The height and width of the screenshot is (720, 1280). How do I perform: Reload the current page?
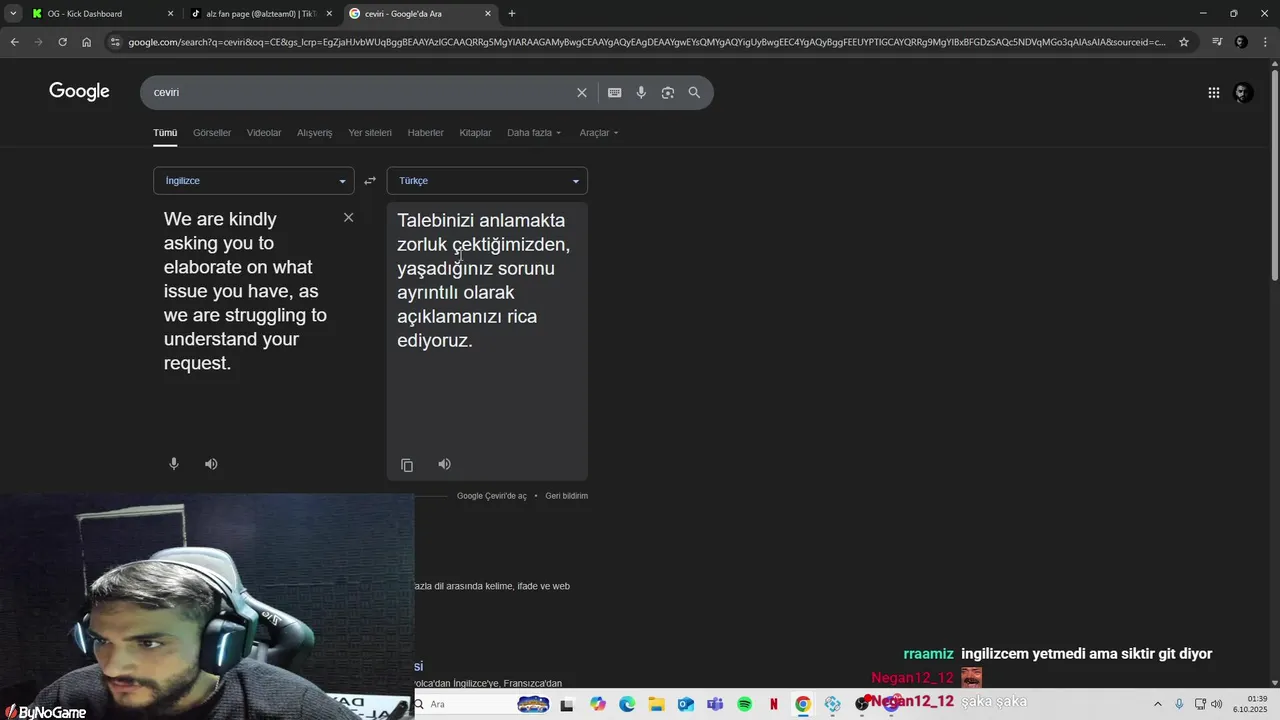62,42
